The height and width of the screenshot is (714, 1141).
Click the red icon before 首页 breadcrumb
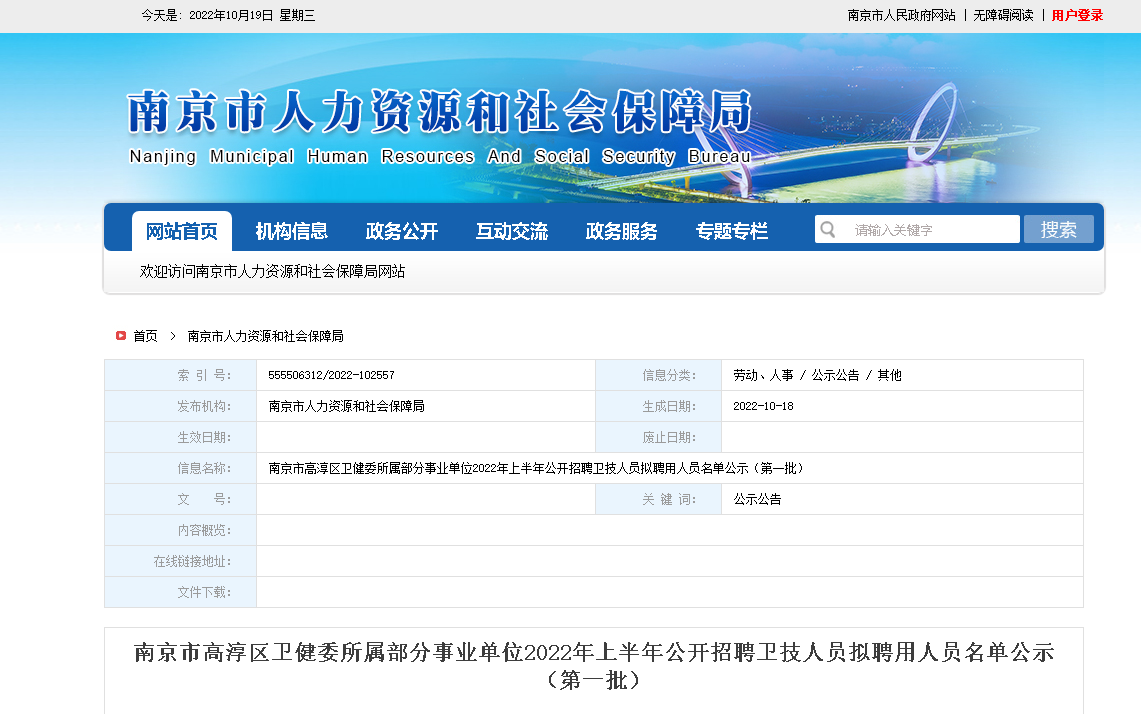point(120,336)
